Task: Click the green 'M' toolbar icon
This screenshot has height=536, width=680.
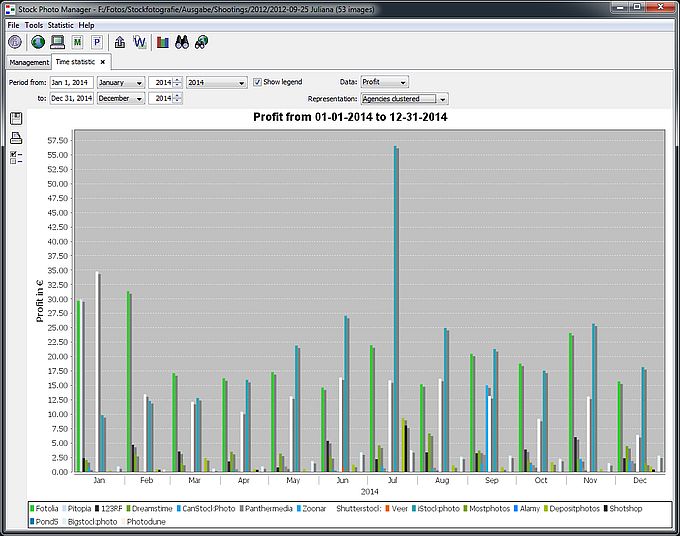Action: pyautogui.click(x=78, y=42)
